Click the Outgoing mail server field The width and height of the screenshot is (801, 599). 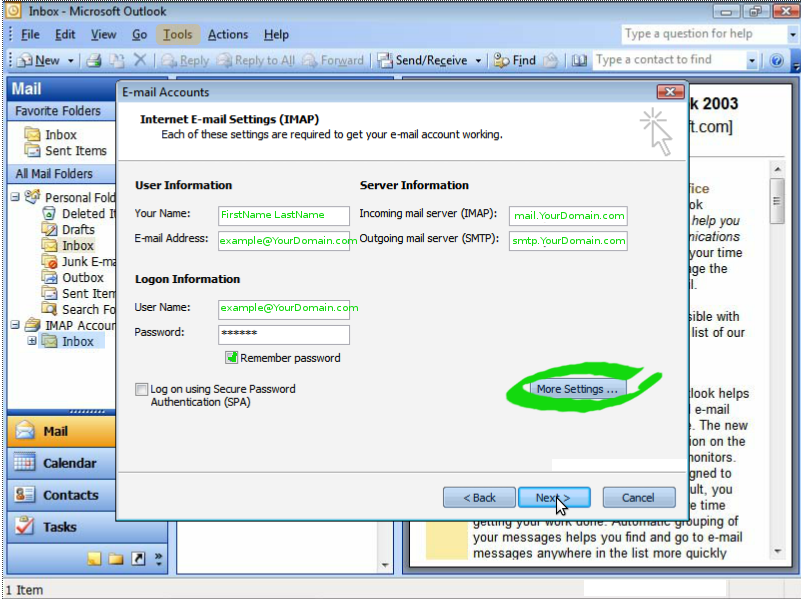(x=568, y=241)
